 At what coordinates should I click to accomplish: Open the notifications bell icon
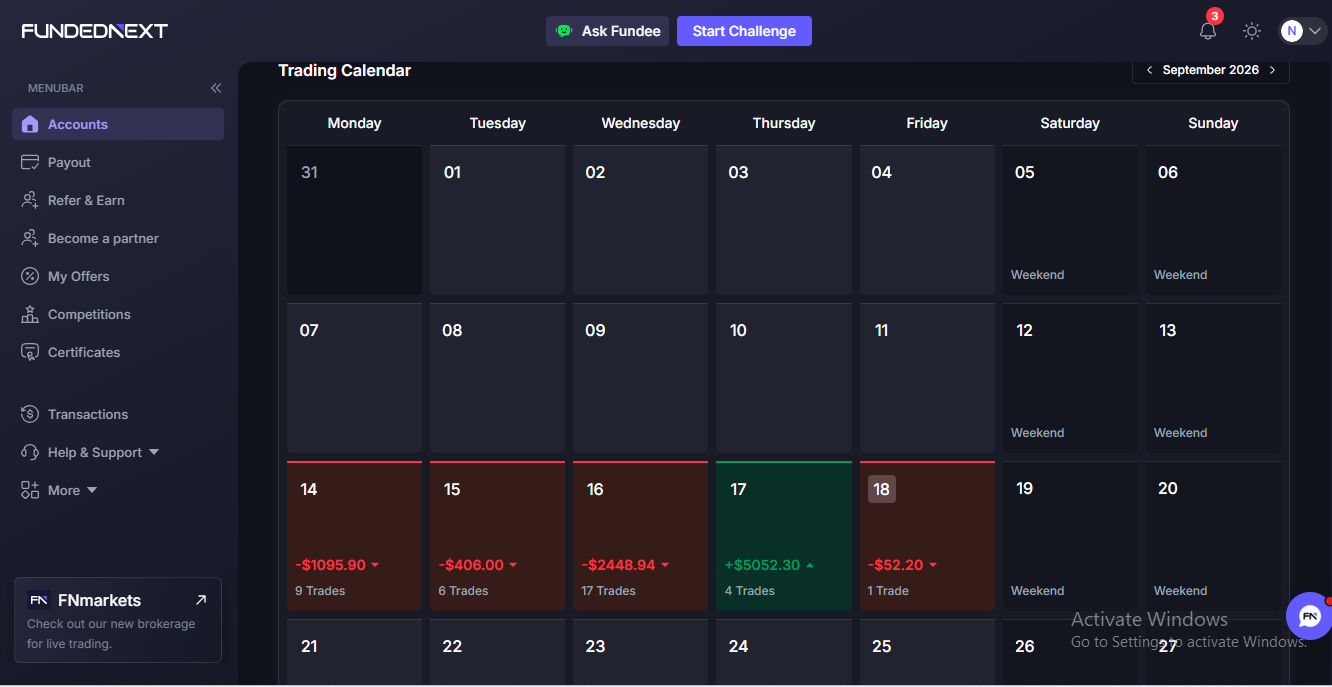click(1207, 31)
